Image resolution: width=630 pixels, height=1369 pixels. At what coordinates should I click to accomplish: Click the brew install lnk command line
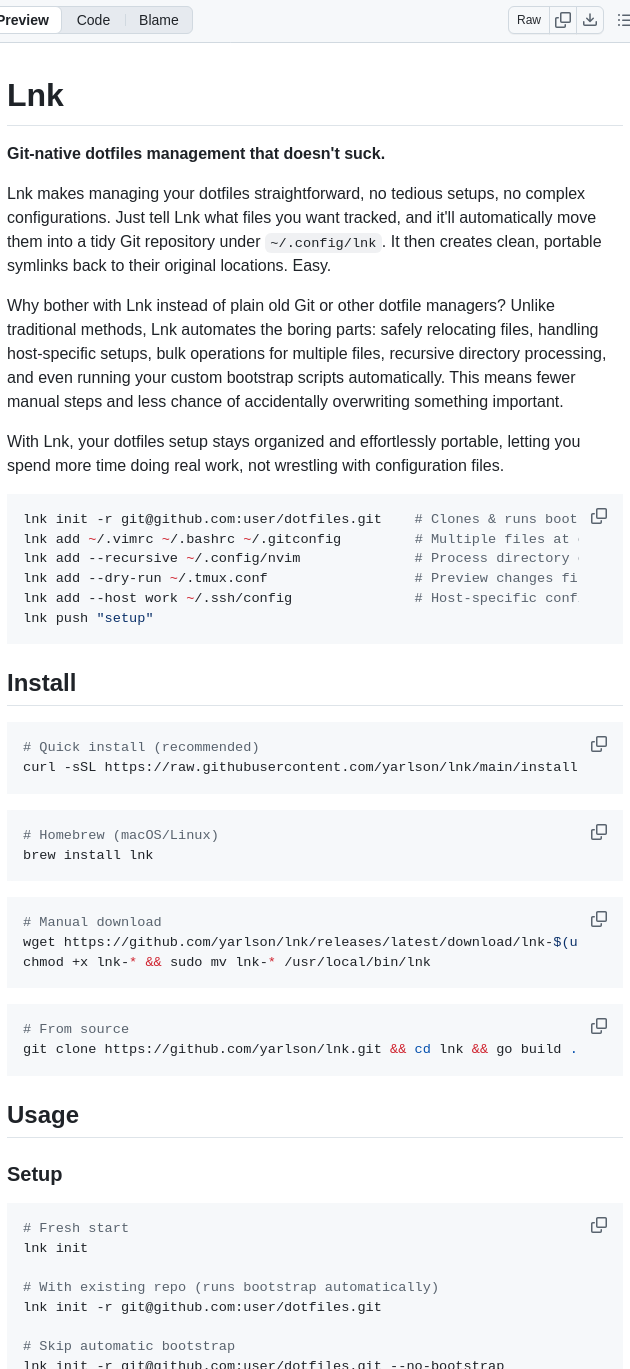[x=88, y=855]
